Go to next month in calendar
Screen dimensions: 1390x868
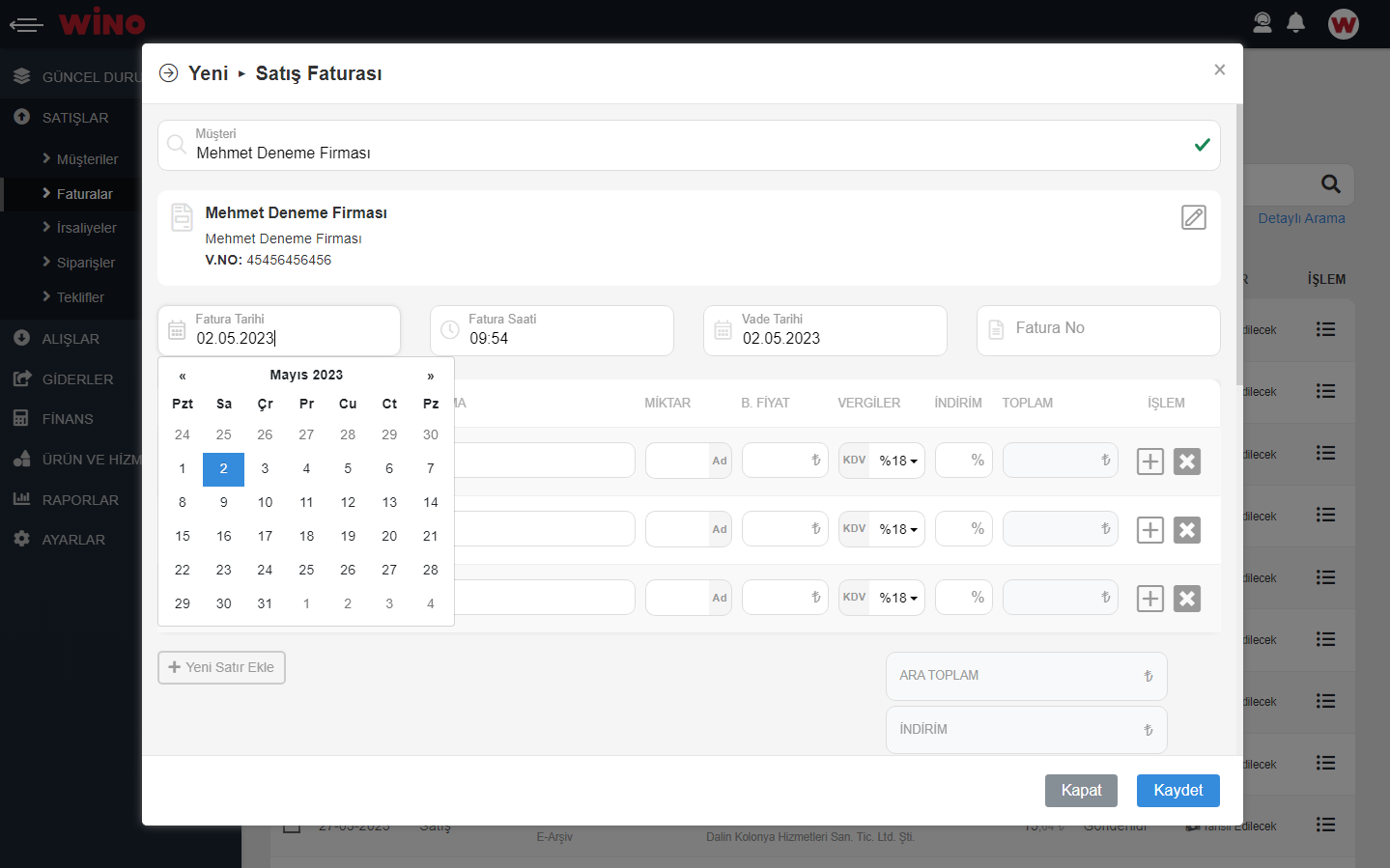(431, 376)
